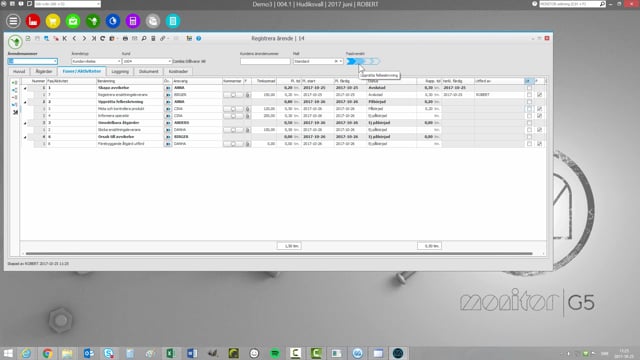
Task: Click the phase overview progress arrows
Action: [363, 61]
